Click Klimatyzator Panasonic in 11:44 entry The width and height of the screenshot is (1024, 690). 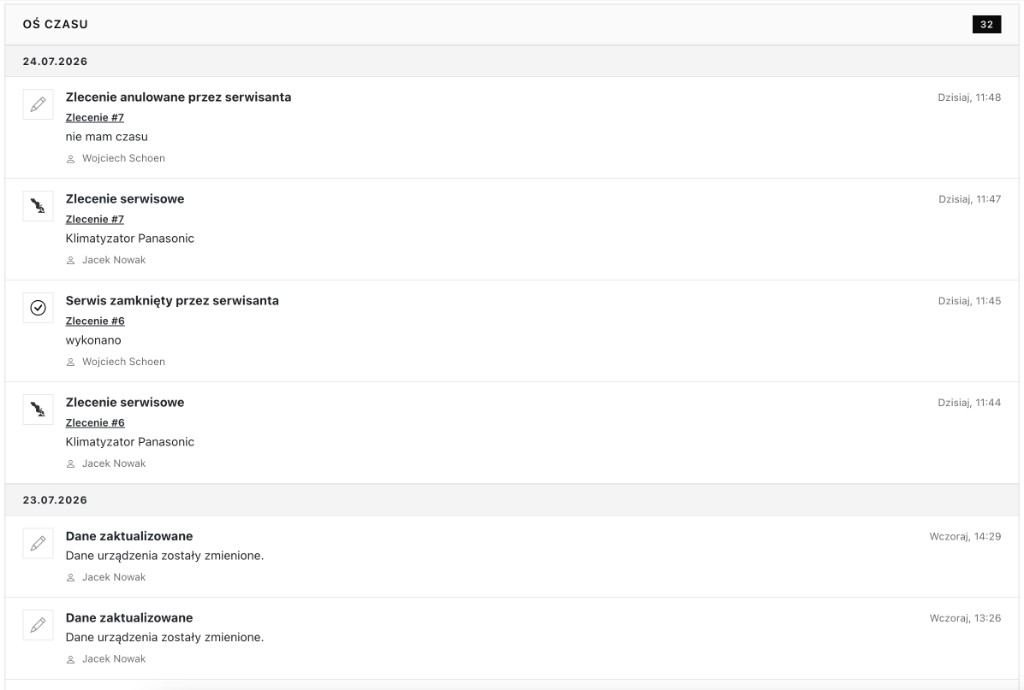point(130,443)
